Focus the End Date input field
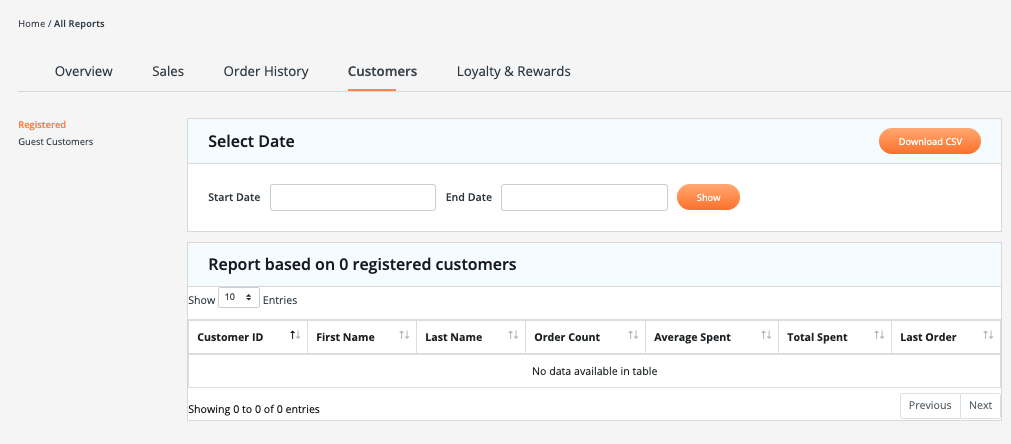This screenshot has width=1011, height=444. coord(584,197)
